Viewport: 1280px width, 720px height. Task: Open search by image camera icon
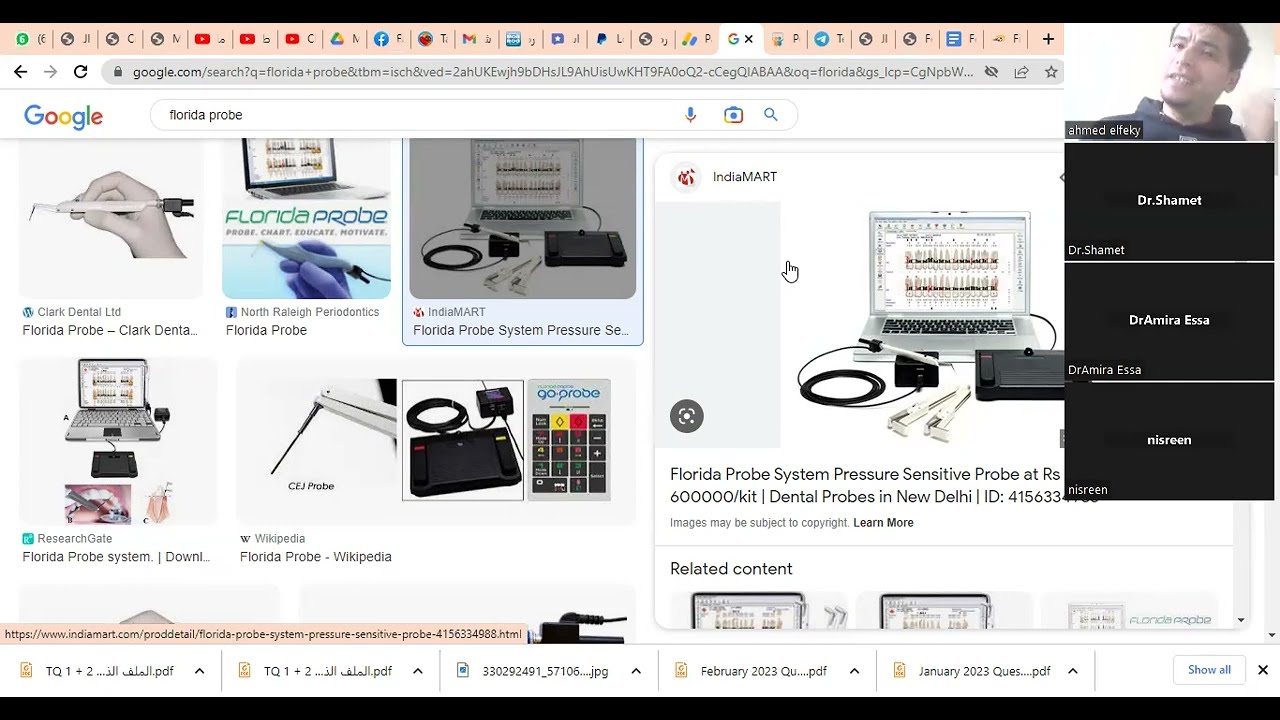coord(733,115)
